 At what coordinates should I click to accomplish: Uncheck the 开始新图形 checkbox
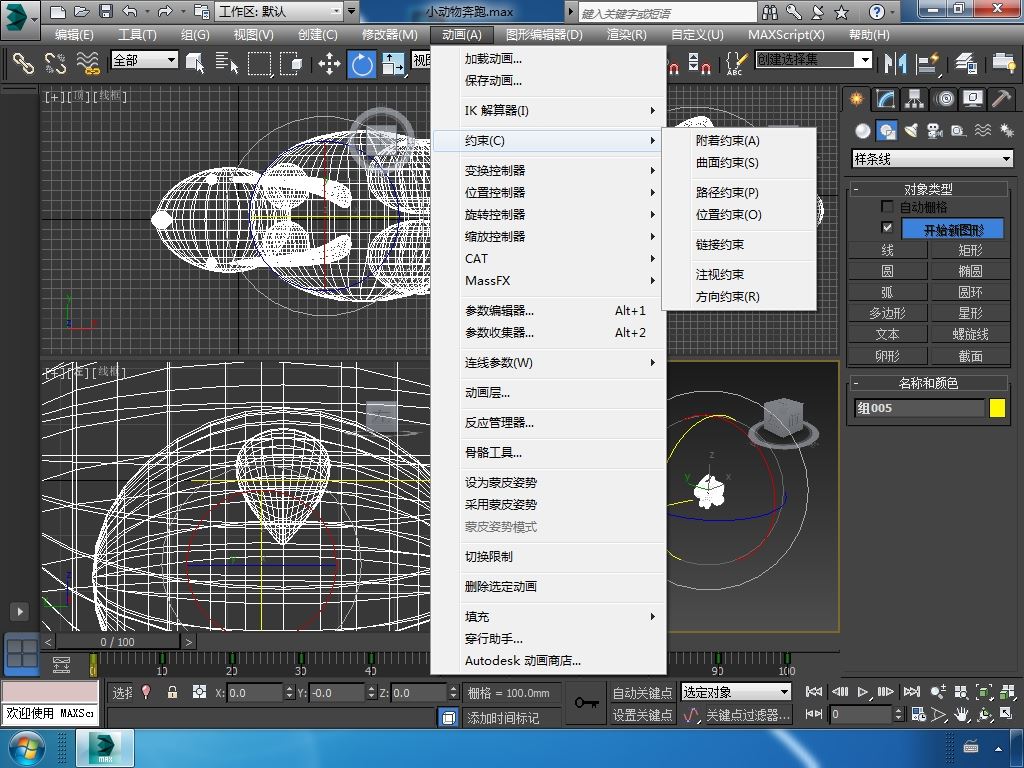point(887,229)
